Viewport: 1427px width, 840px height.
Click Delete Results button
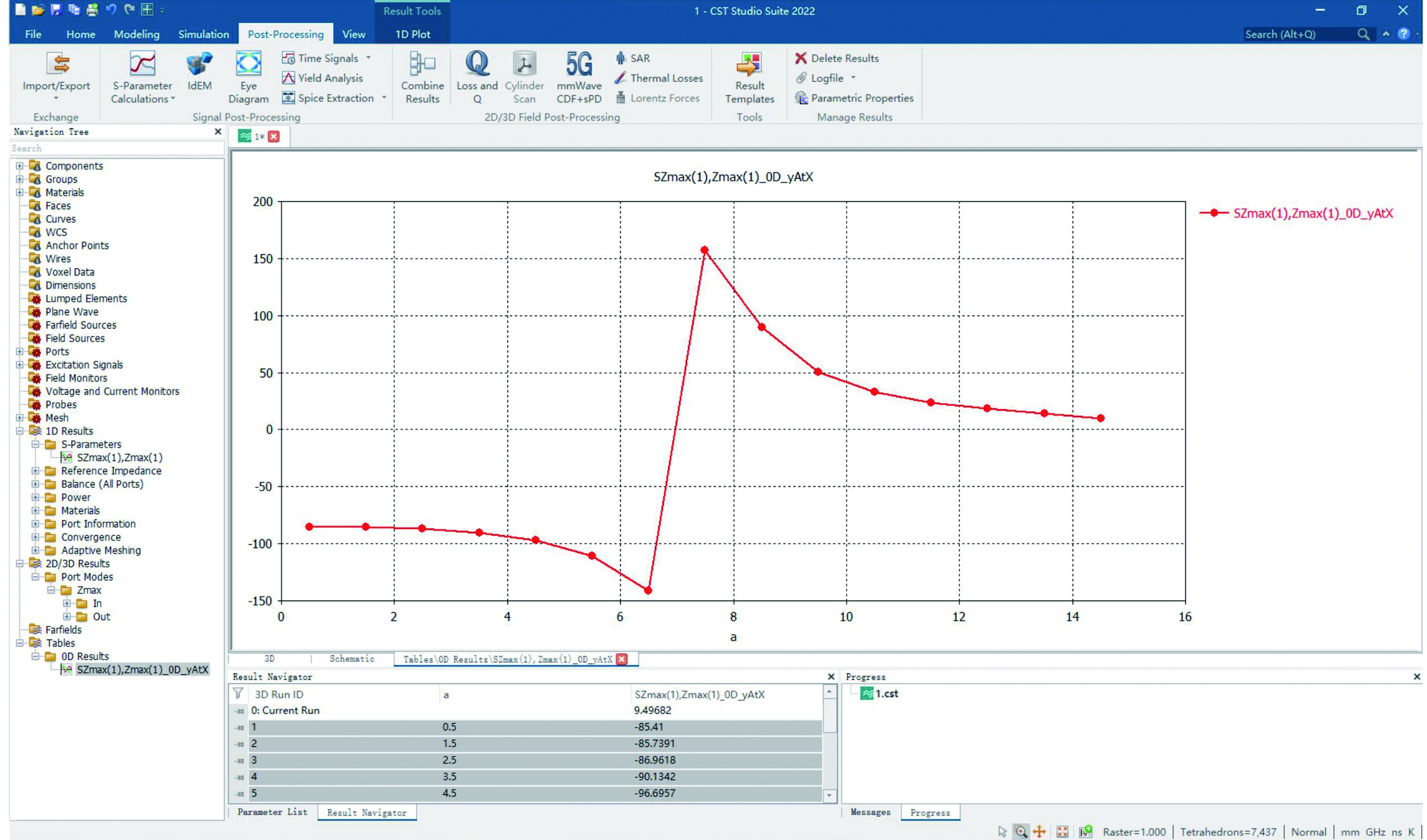(837, 59)
